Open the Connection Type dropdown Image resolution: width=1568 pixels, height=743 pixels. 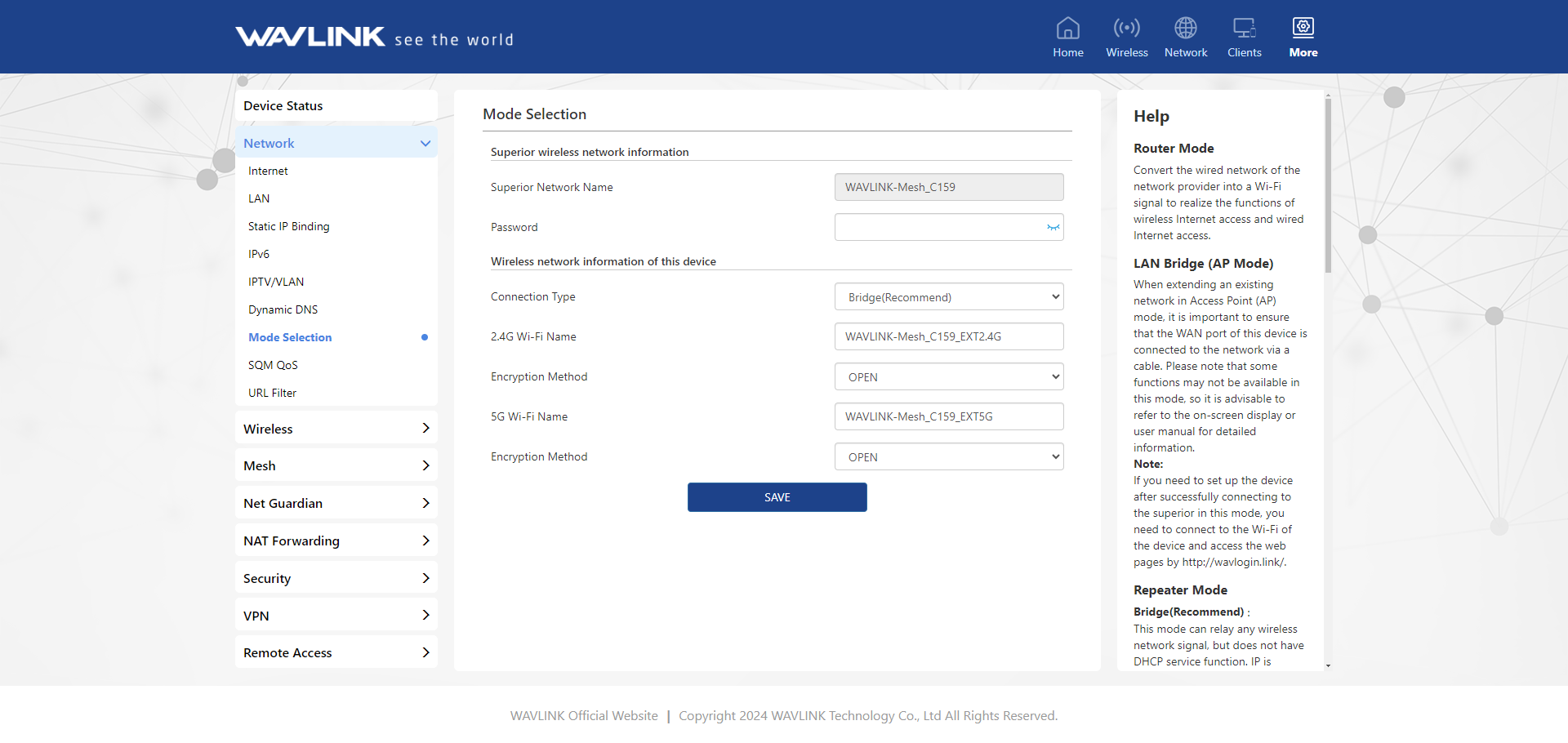948,297
